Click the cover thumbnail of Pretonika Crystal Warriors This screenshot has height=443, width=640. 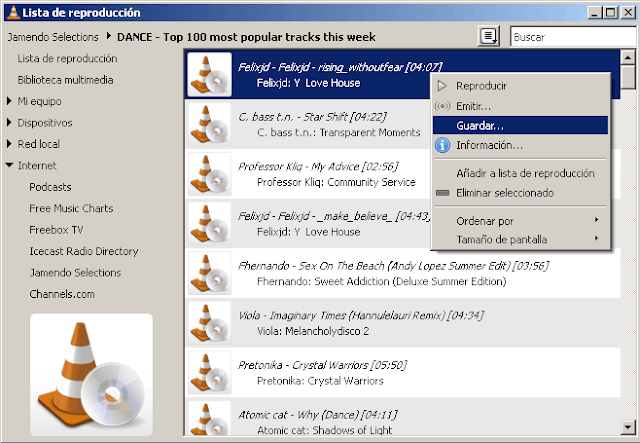[209, 373]
